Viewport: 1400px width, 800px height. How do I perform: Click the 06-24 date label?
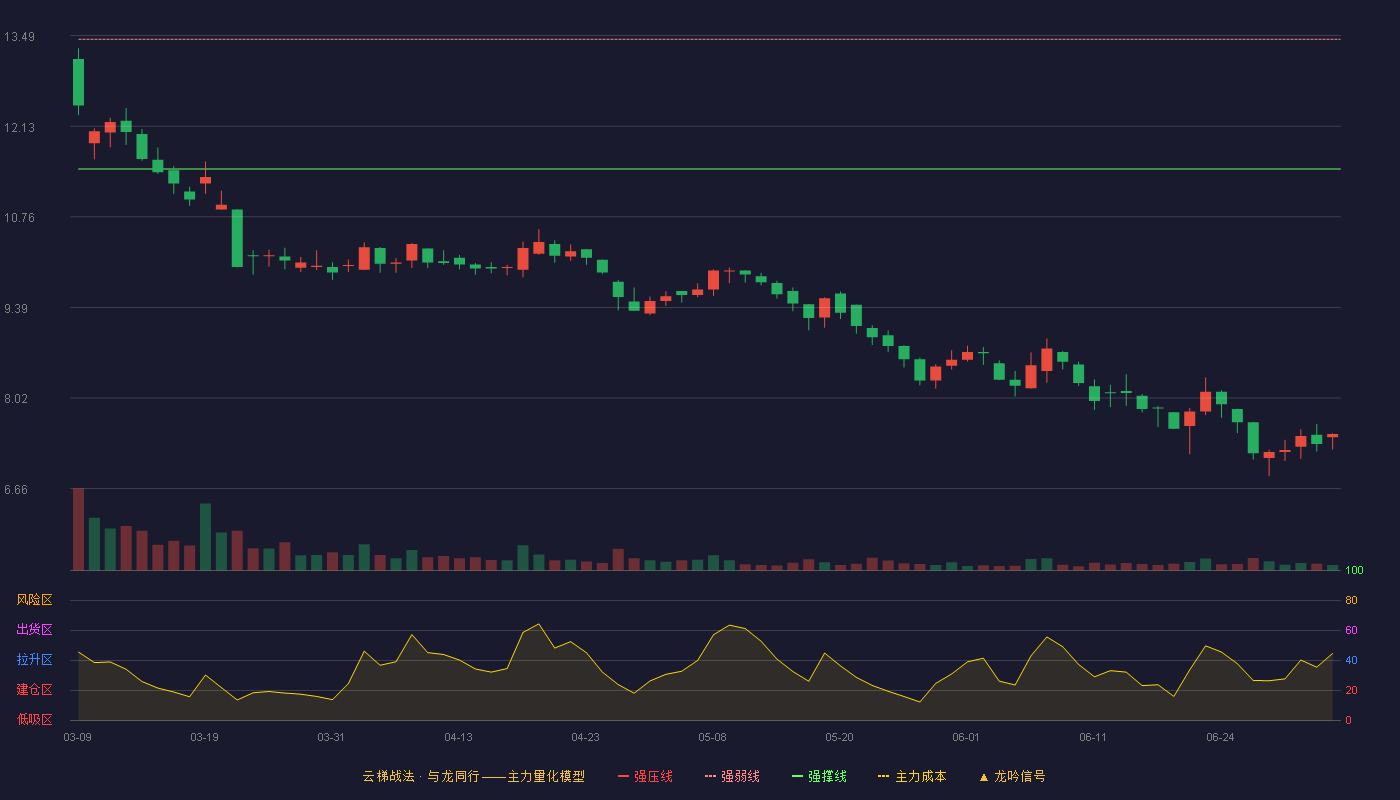1220,737
